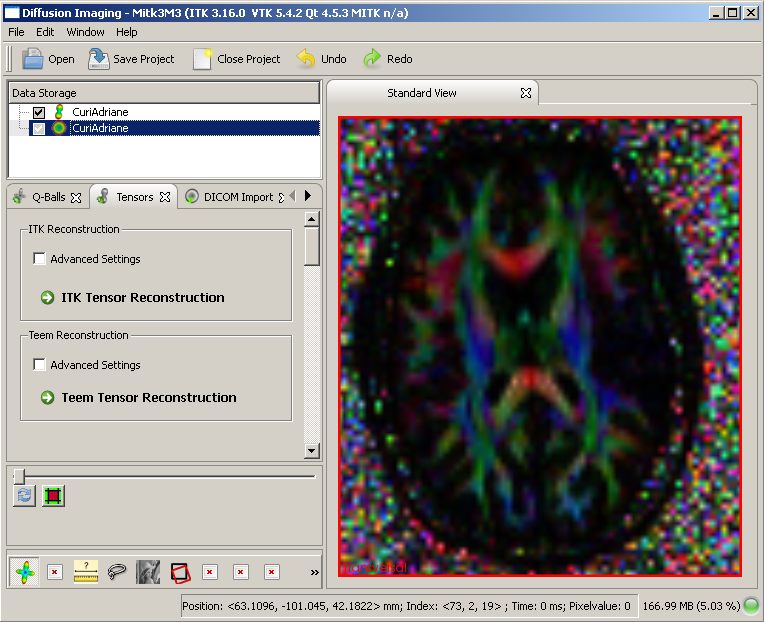Click the Position status bar text
This screenshot has height=622, width=764.
(x=406, y=606)
